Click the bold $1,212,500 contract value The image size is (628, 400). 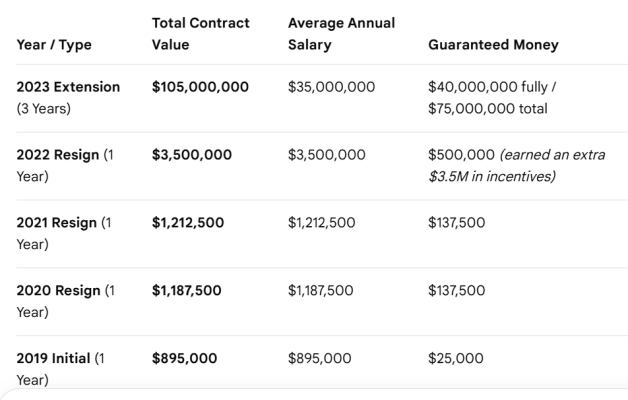(x=188, y=223)
